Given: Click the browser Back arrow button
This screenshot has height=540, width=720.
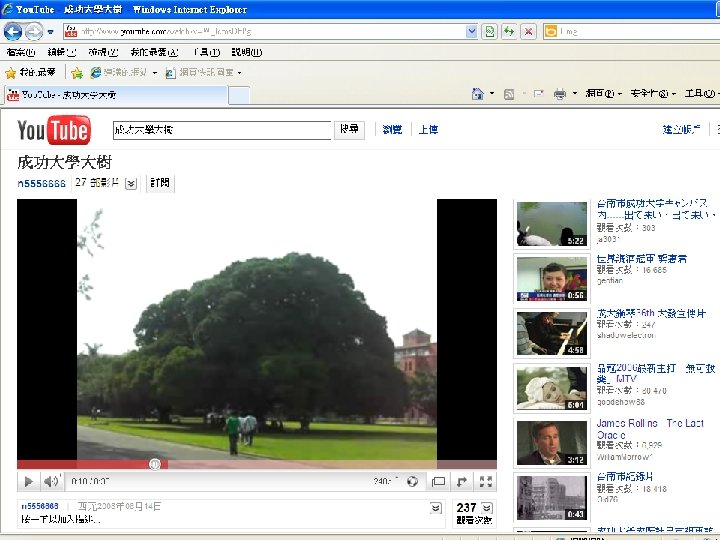Looking at the screenshot, I should coord(12,31).
